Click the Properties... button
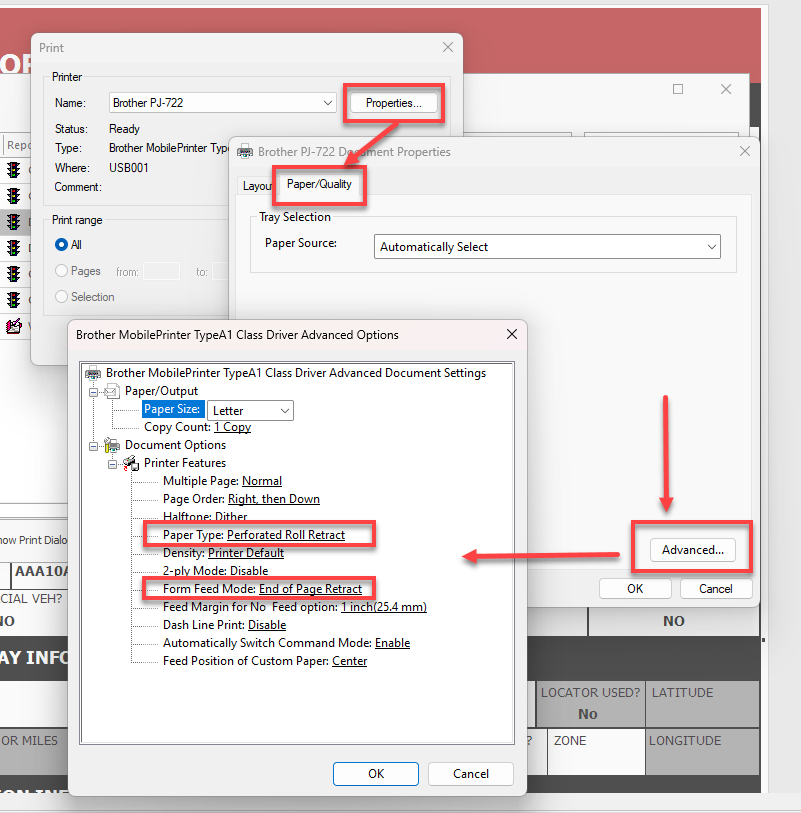801x813 pixels. point(393,103)
